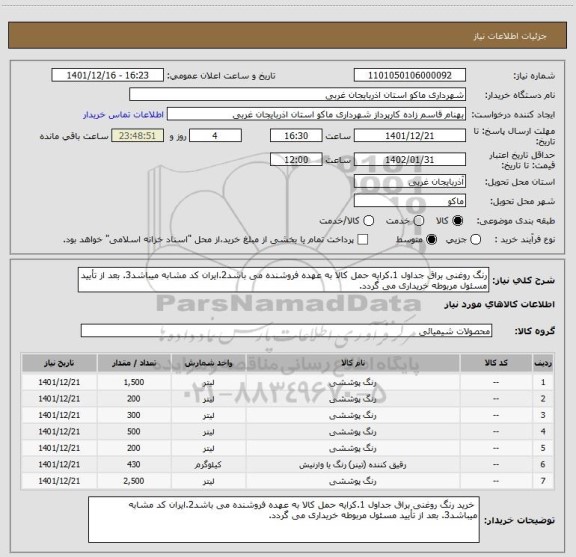Tick the اسناد خزانه اسلامی payment checkbox
The image size is (576, 557).
(x=363, y=240)
